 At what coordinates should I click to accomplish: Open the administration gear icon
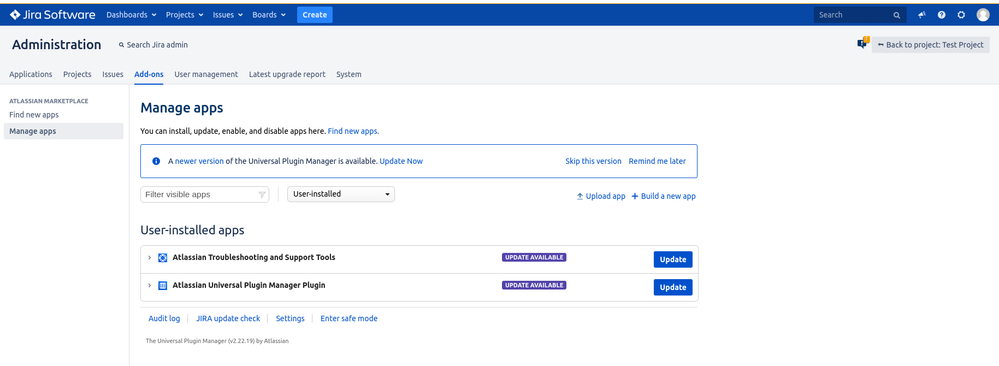pos(961,15)
